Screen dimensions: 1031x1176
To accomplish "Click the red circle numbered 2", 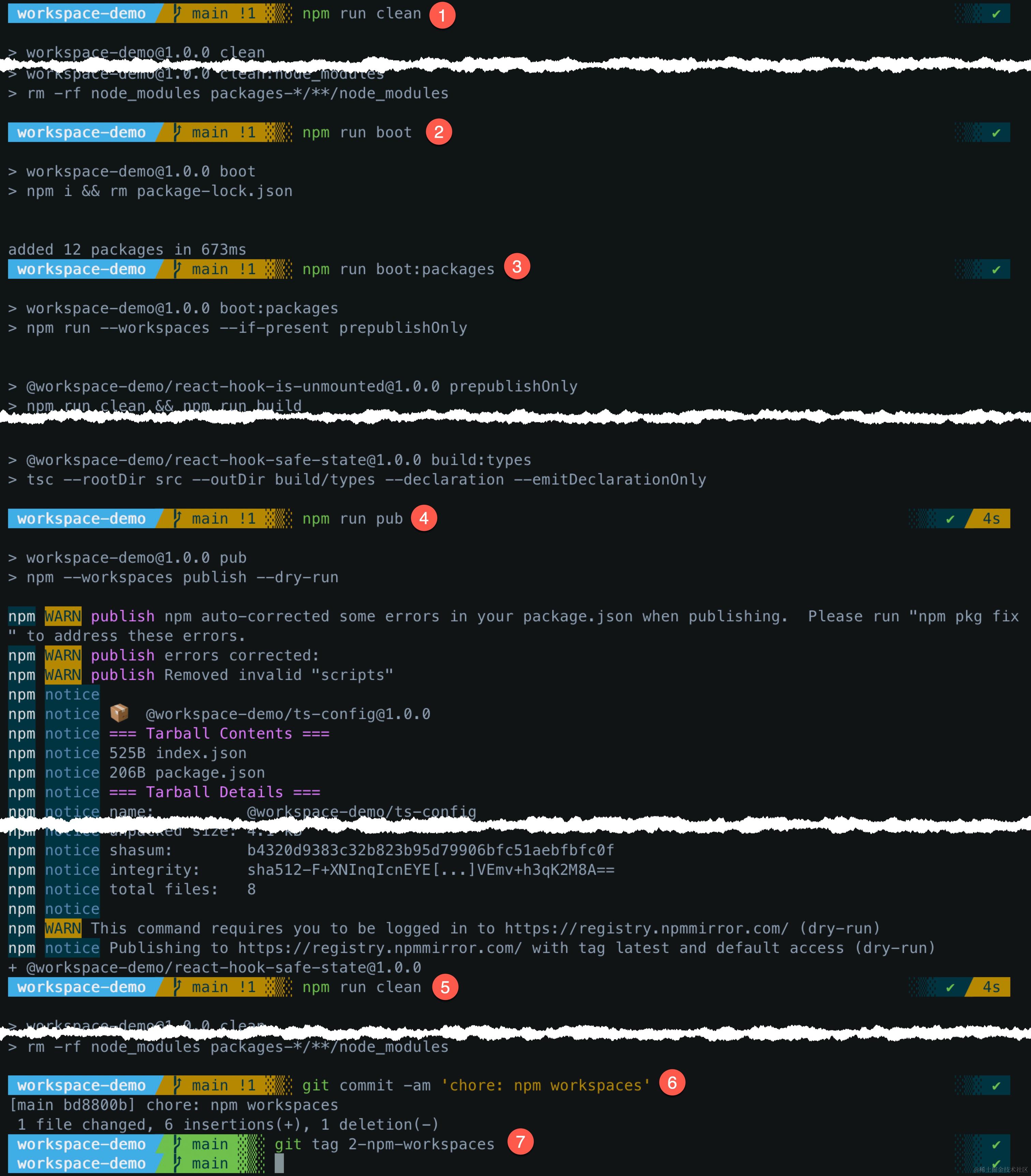I will pyautogui.click(x=438, y=132).
